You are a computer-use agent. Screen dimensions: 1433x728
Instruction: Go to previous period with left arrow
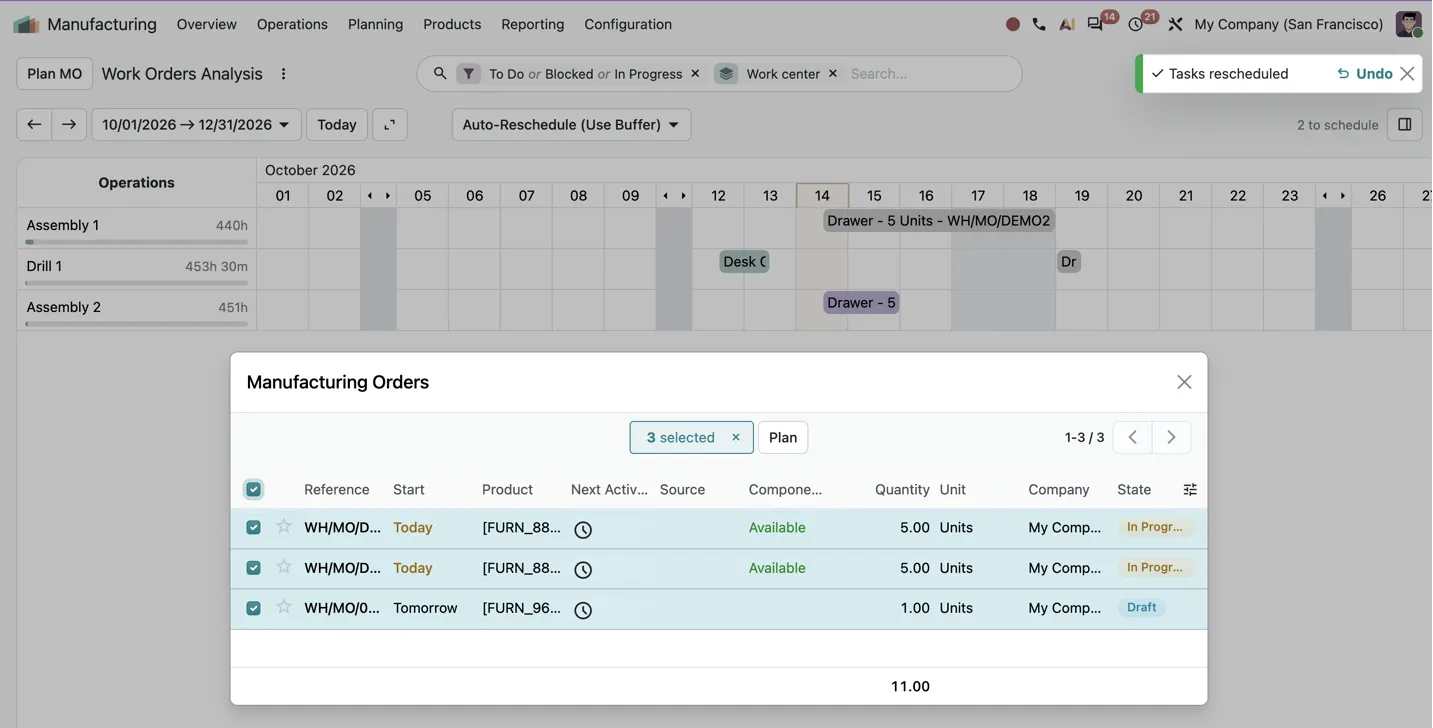tap(34, 124)
